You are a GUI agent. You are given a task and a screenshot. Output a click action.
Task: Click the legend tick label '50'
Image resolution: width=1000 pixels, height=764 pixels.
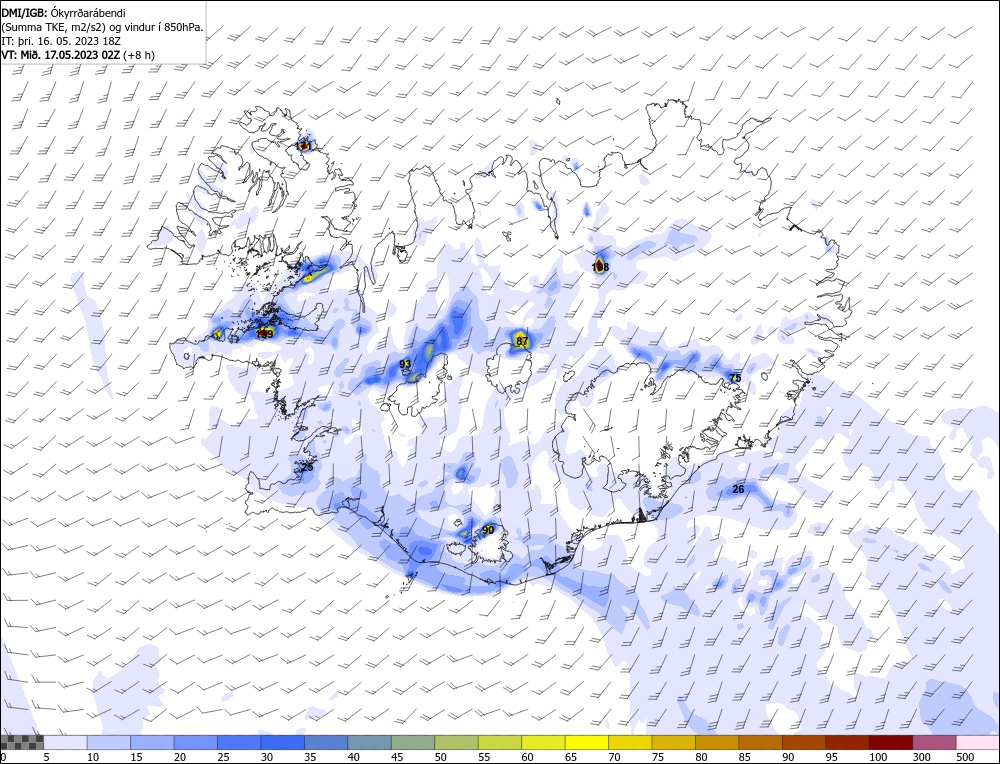[440, 757]
